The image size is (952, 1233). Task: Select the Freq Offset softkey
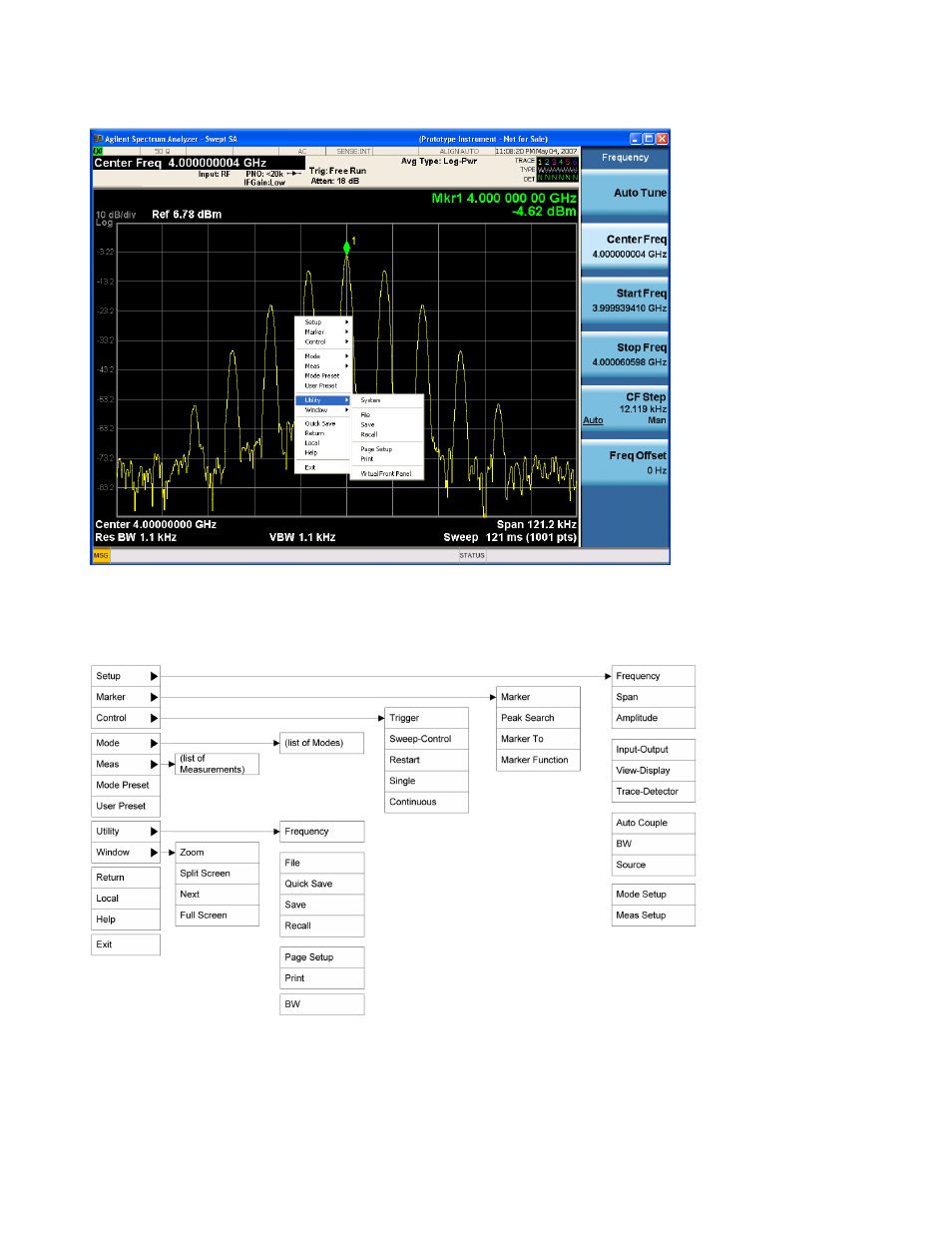tap(625, 461)
